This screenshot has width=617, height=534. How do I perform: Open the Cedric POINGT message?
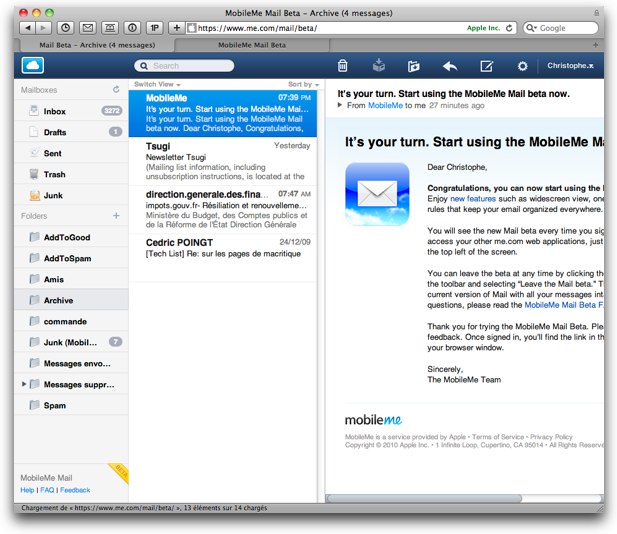(223, 258)
